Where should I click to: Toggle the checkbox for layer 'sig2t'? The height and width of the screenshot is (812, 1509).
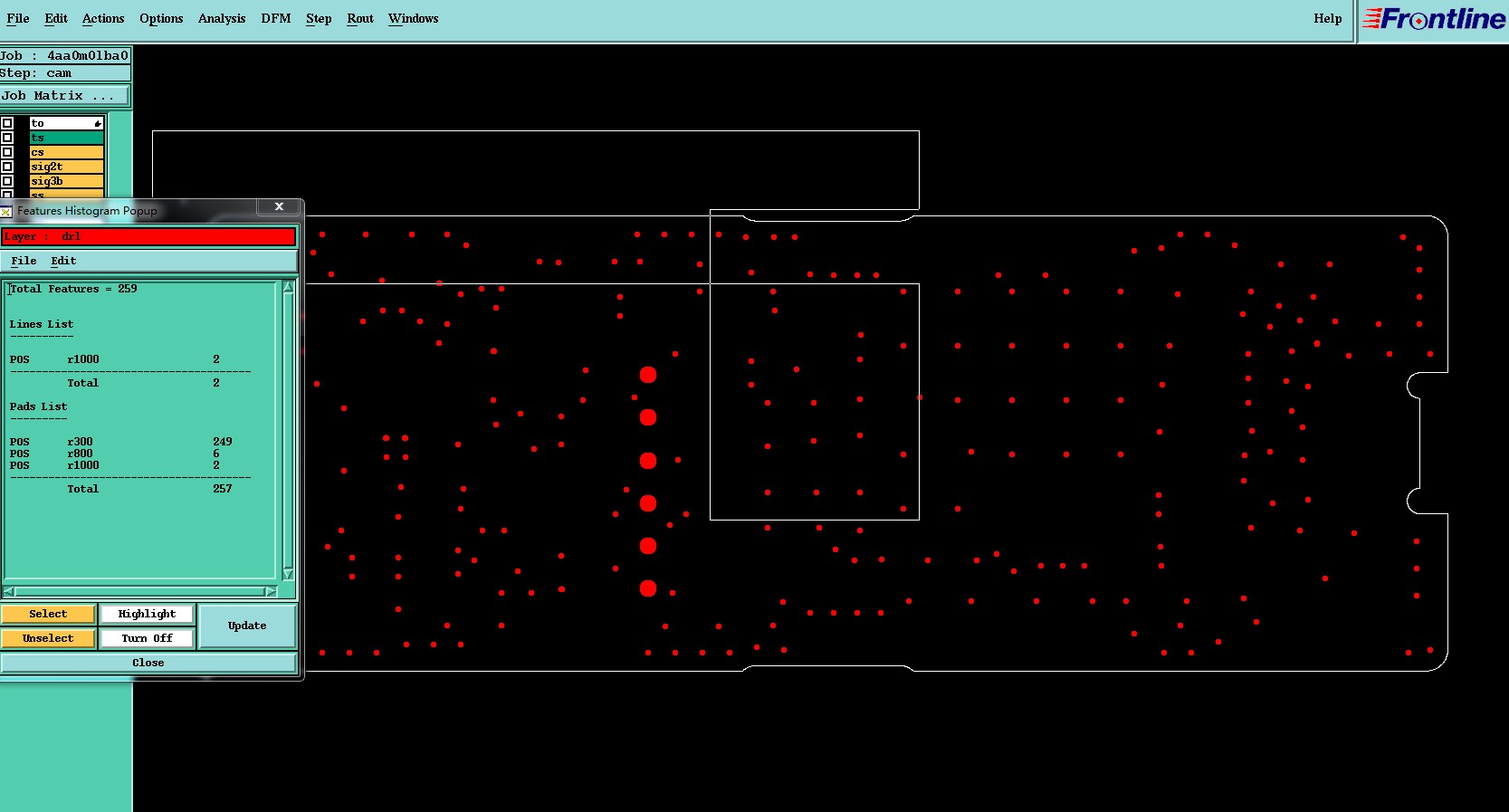pos(7,167)
